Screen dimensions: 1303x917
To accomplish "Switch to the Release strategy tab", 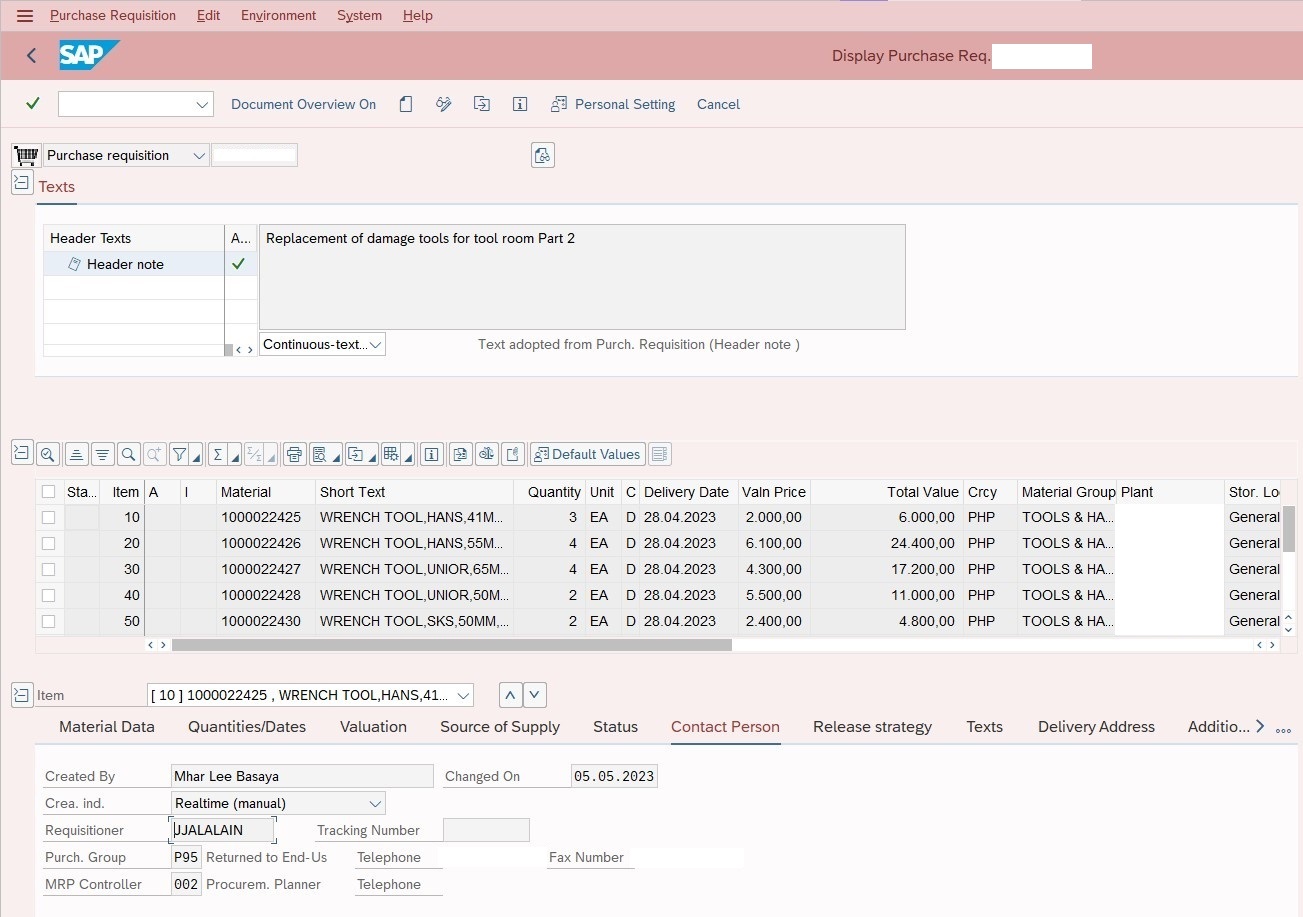I will tap(872, 727).
